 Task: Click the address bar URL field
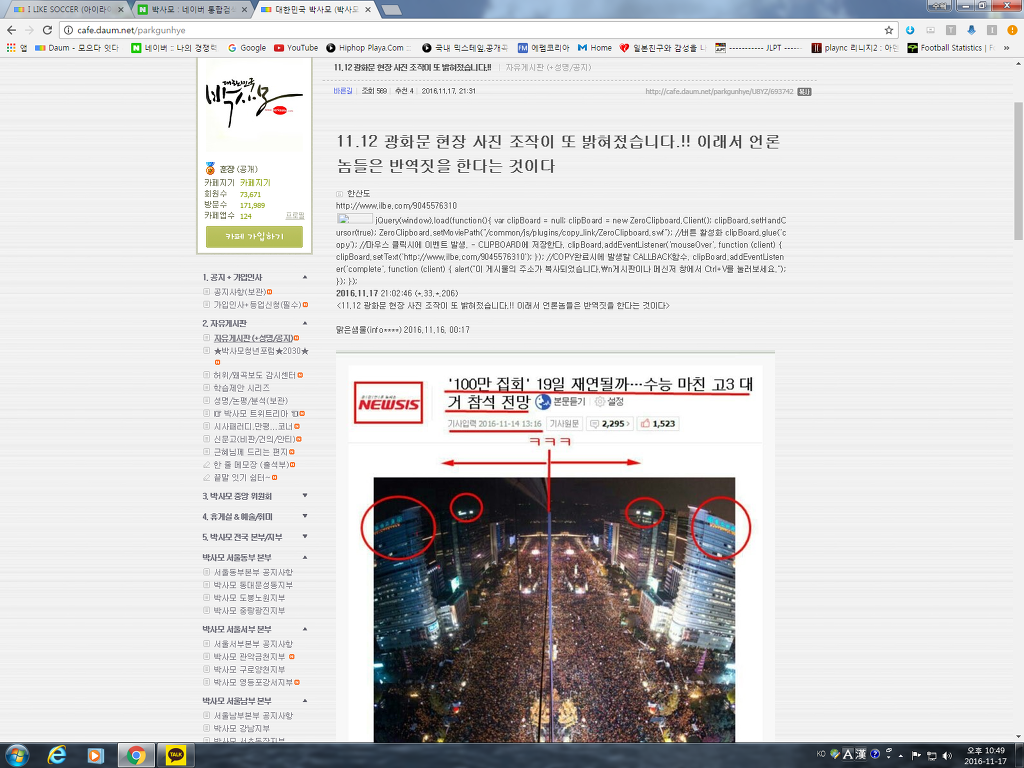coord(477,30)
